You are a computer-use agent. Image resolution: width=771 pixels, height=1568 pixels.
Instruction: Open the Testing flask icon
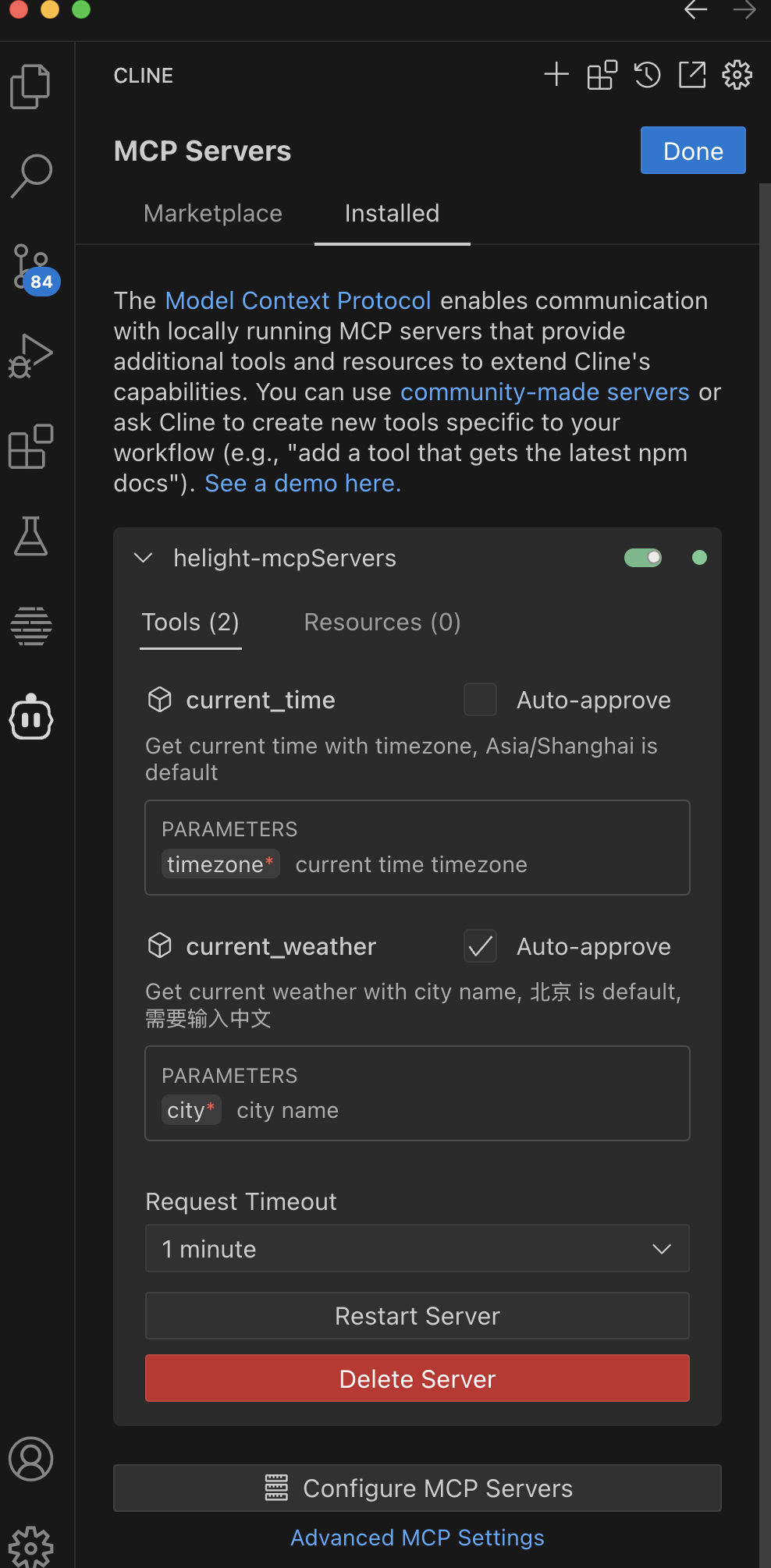(x=30, y=536)
